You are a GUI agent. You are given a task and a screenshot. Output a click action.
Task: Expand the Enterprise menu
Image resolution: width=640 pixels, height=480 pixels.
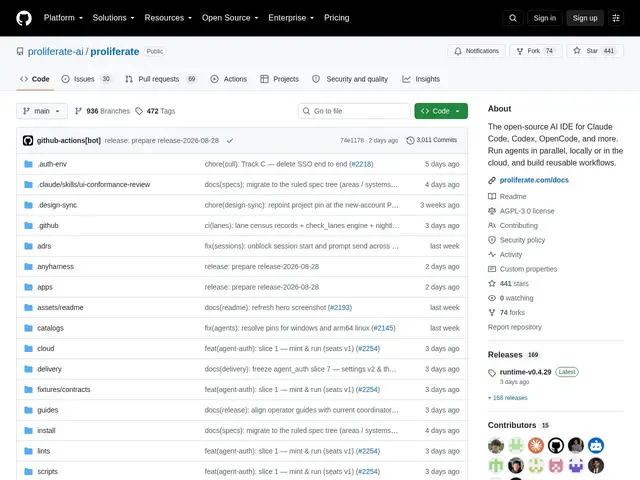pyautogui.click(x=291, y=18)
